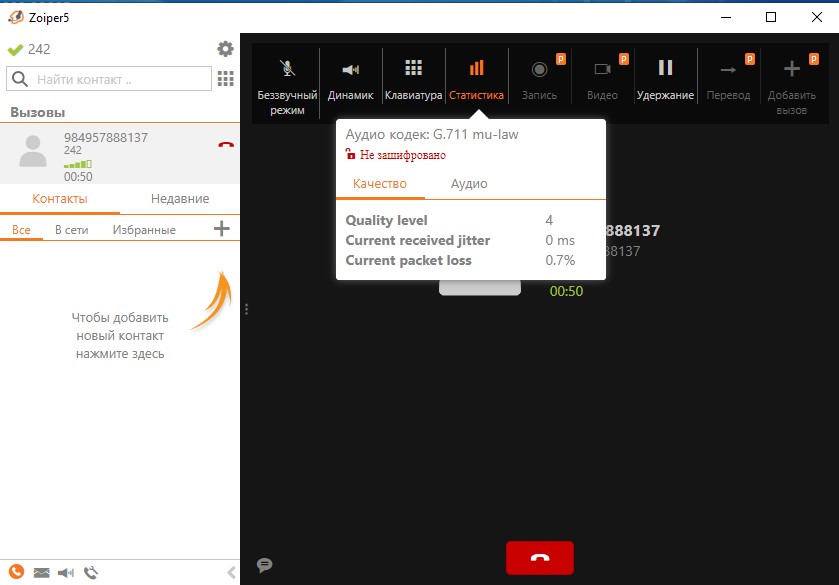The height and width of the screenshot is (585, 839).
Task: Show Избранные contacts filter
Action: tap(144, 230)
